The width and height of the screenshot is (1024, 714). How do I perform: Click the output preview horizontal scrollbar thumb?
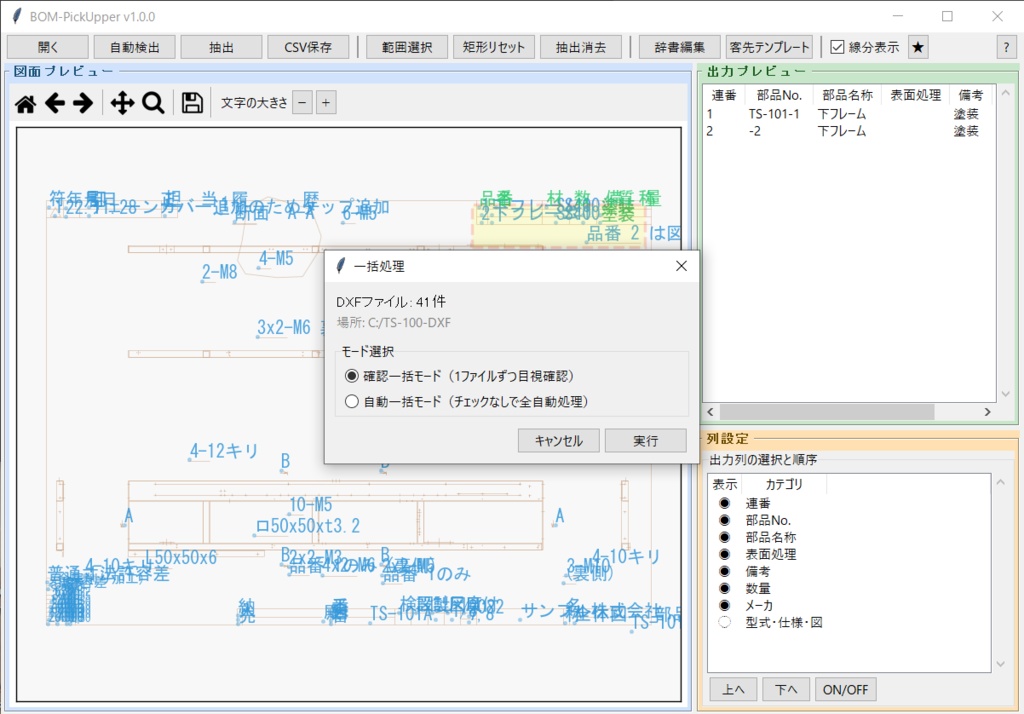tap(827, 412)
